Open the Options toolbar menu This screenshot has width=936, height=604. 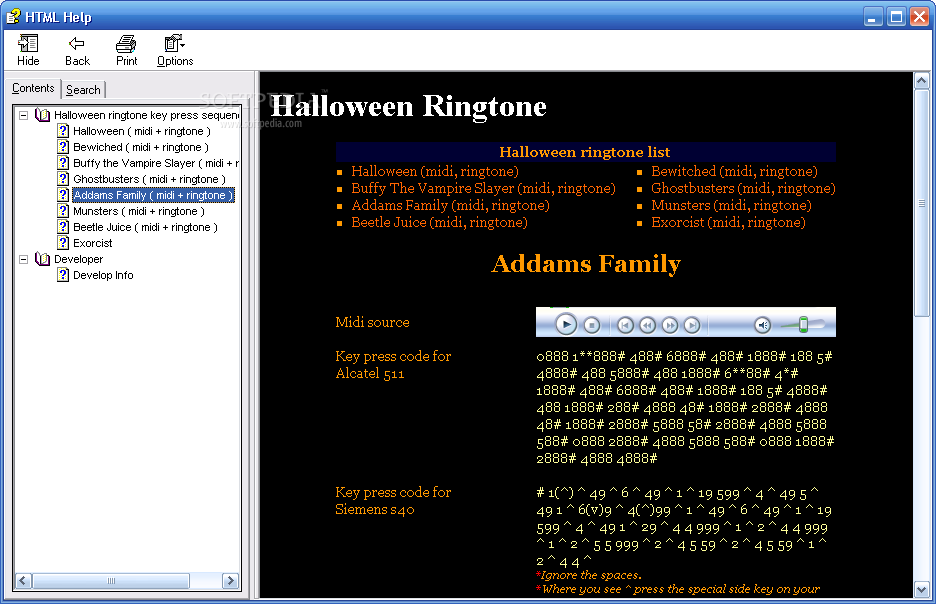(175, 50)
